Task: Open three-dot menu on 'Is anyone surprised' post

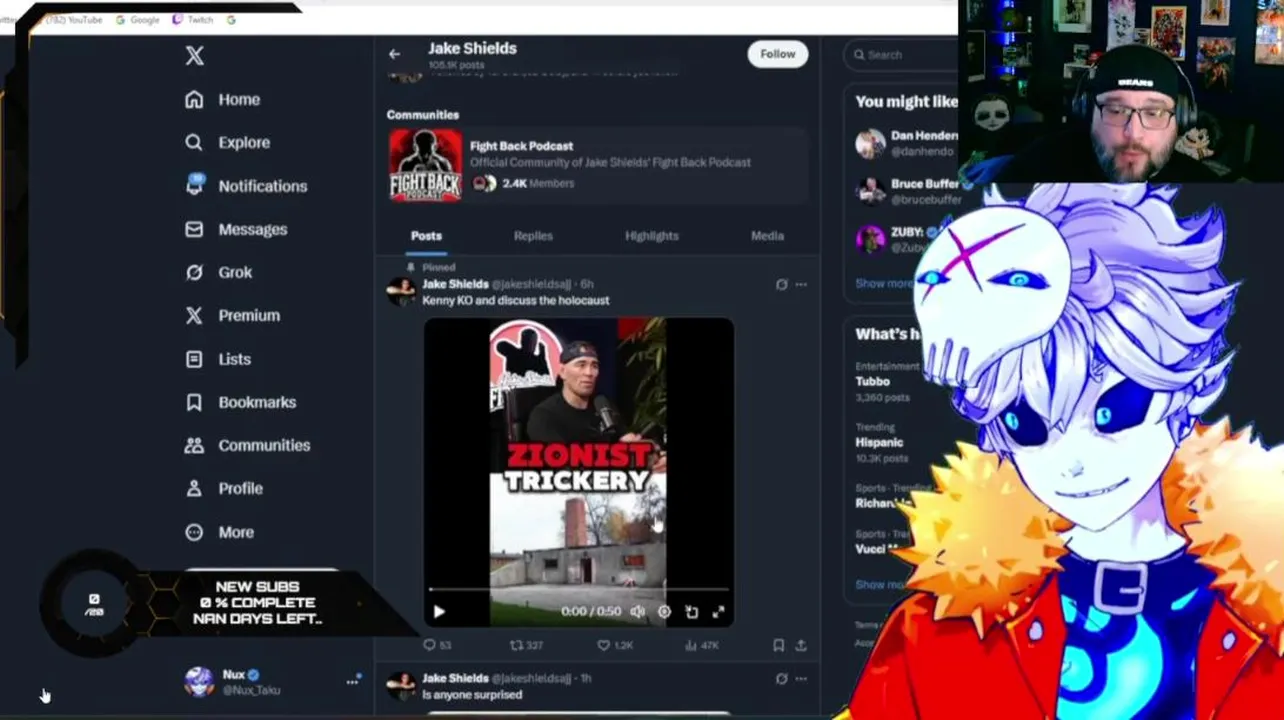Action: pos(801,678)
